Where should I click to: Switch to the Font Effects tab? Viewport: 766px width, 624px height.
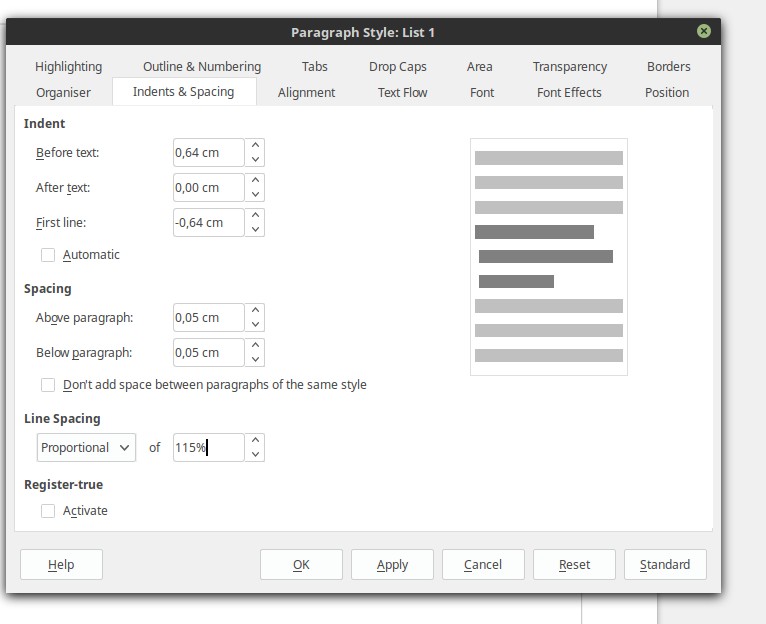pyautogui.click(x=569, y=92)
